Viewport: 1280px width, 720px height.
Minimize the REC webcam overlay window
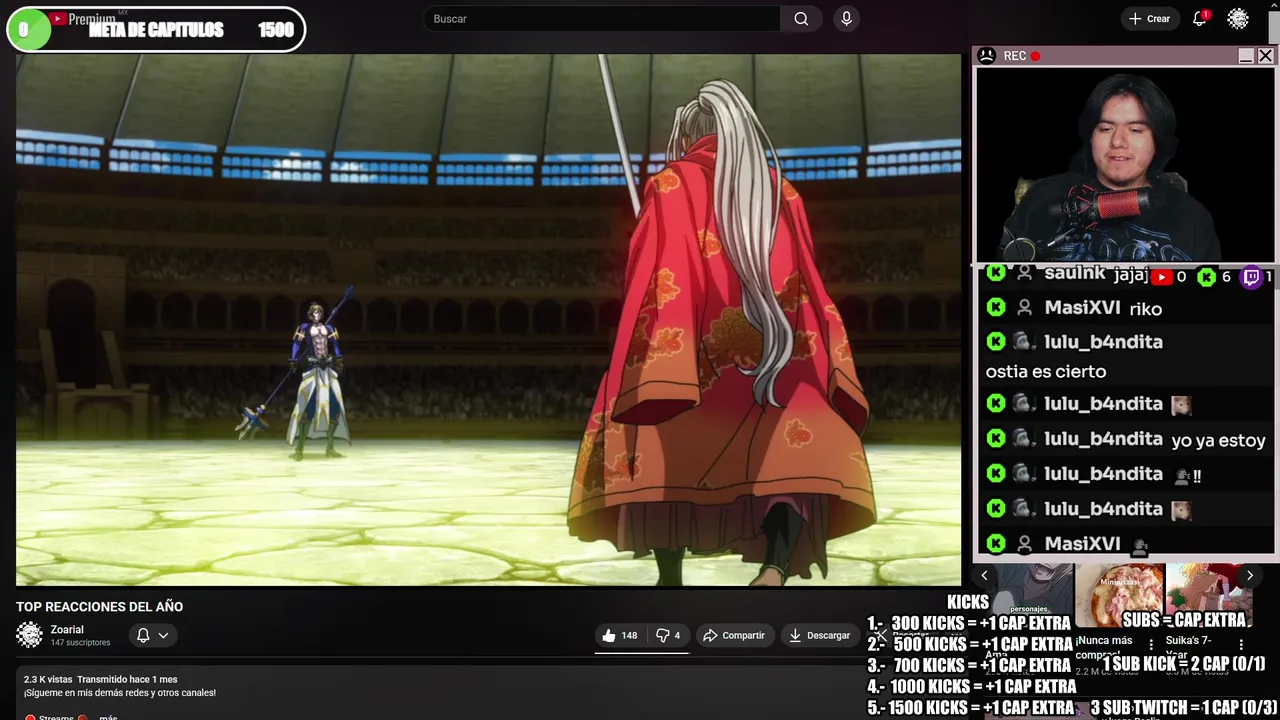[x=1246, y=56]
